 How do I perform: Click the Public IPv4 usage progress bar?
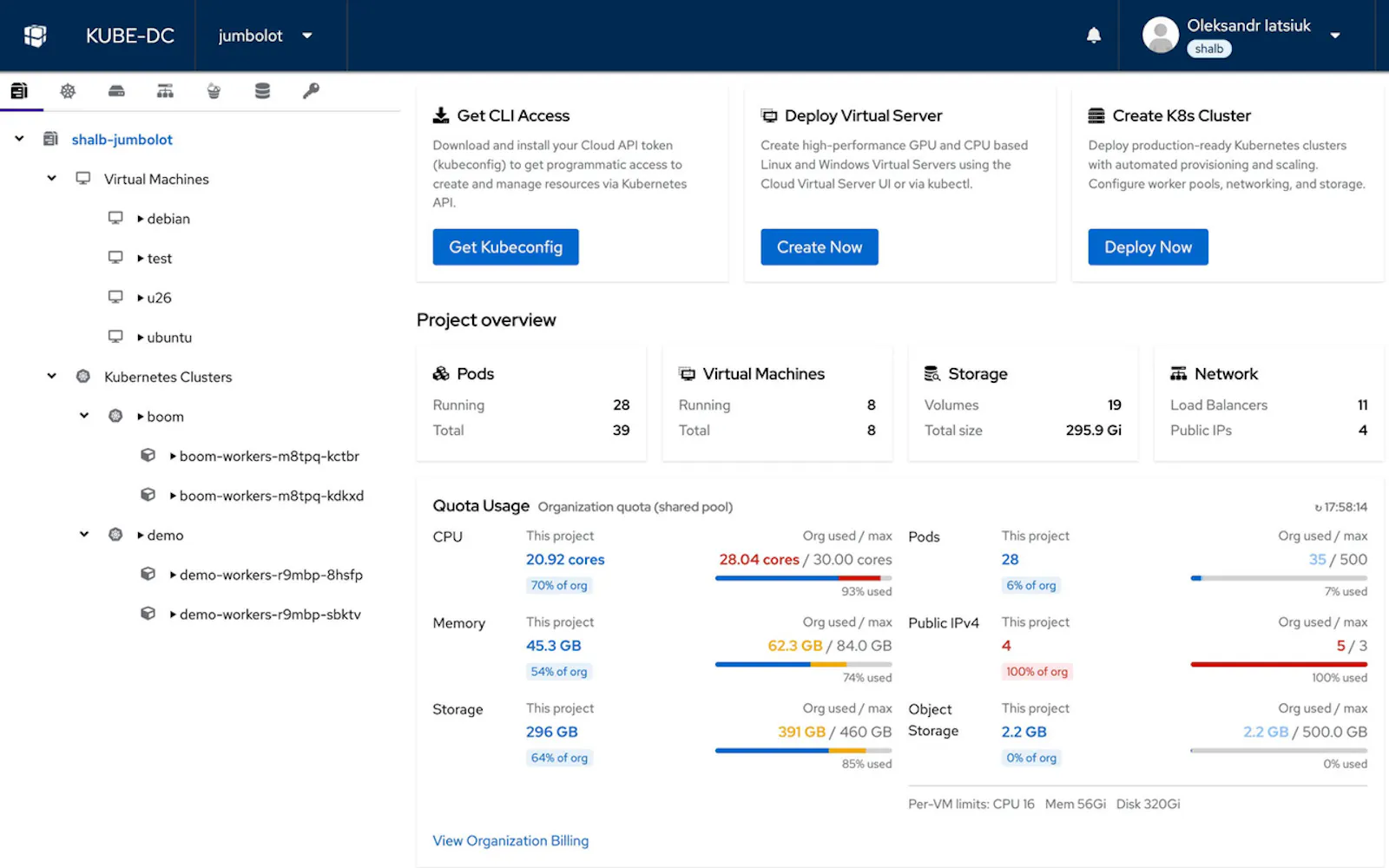click(x=1279, y=664)
